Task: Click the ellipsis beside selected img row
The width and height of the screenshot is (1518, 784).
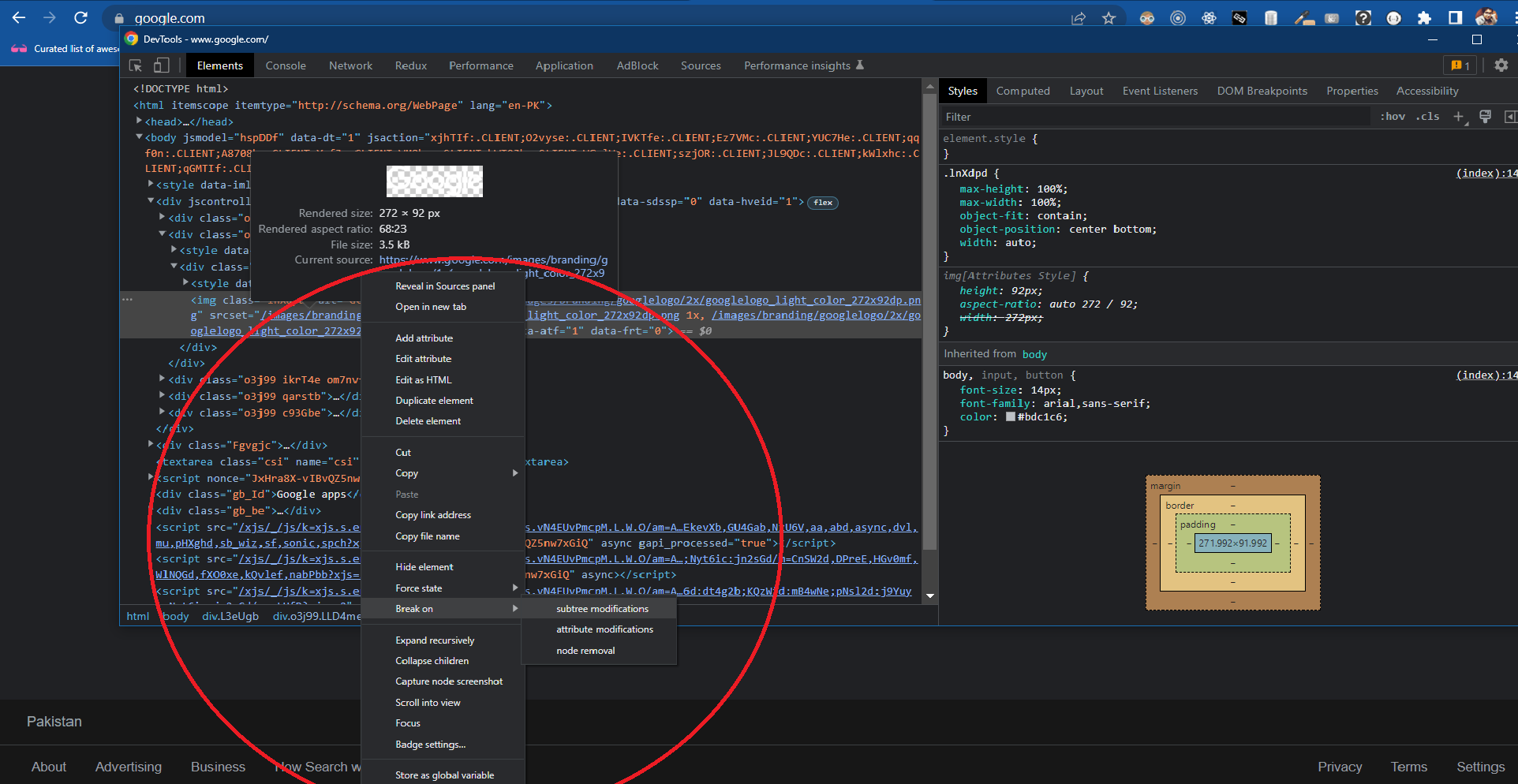Action: click(127, 300)
